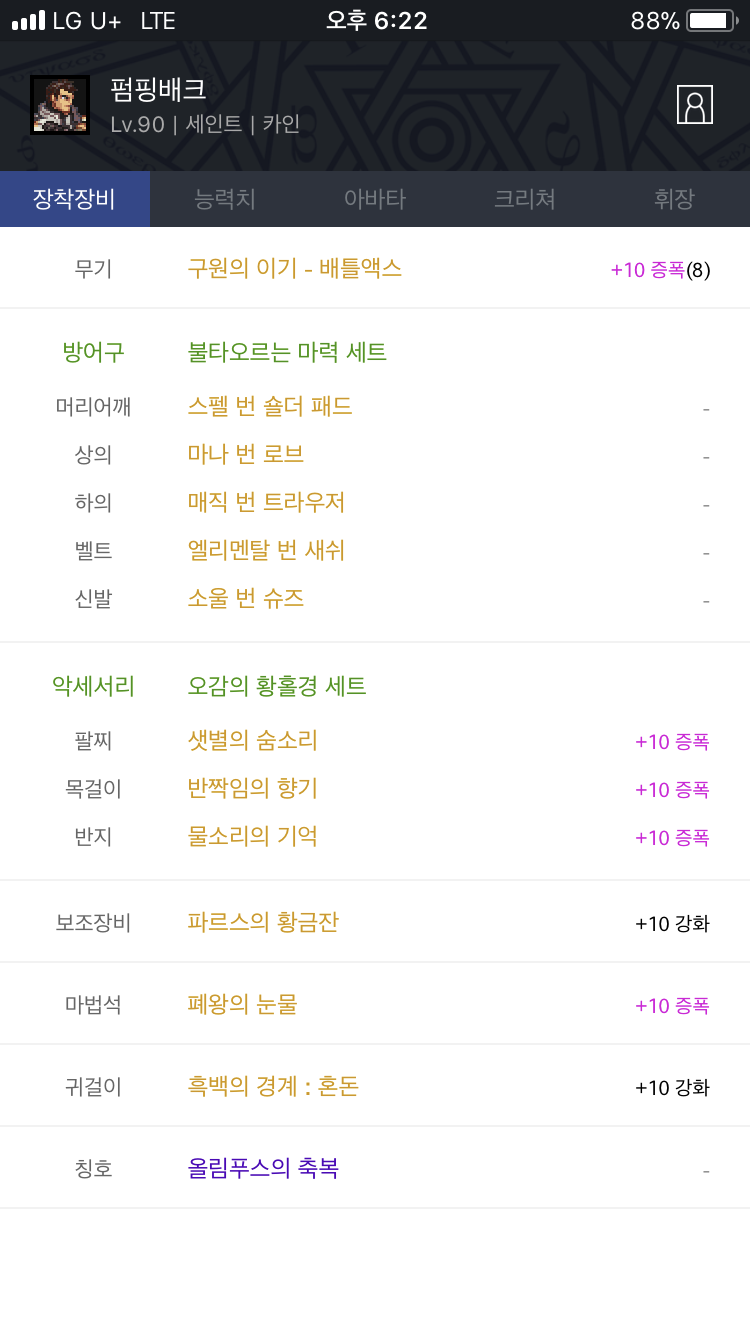Open 스펠 번 숄더 패드 item details

270,407
